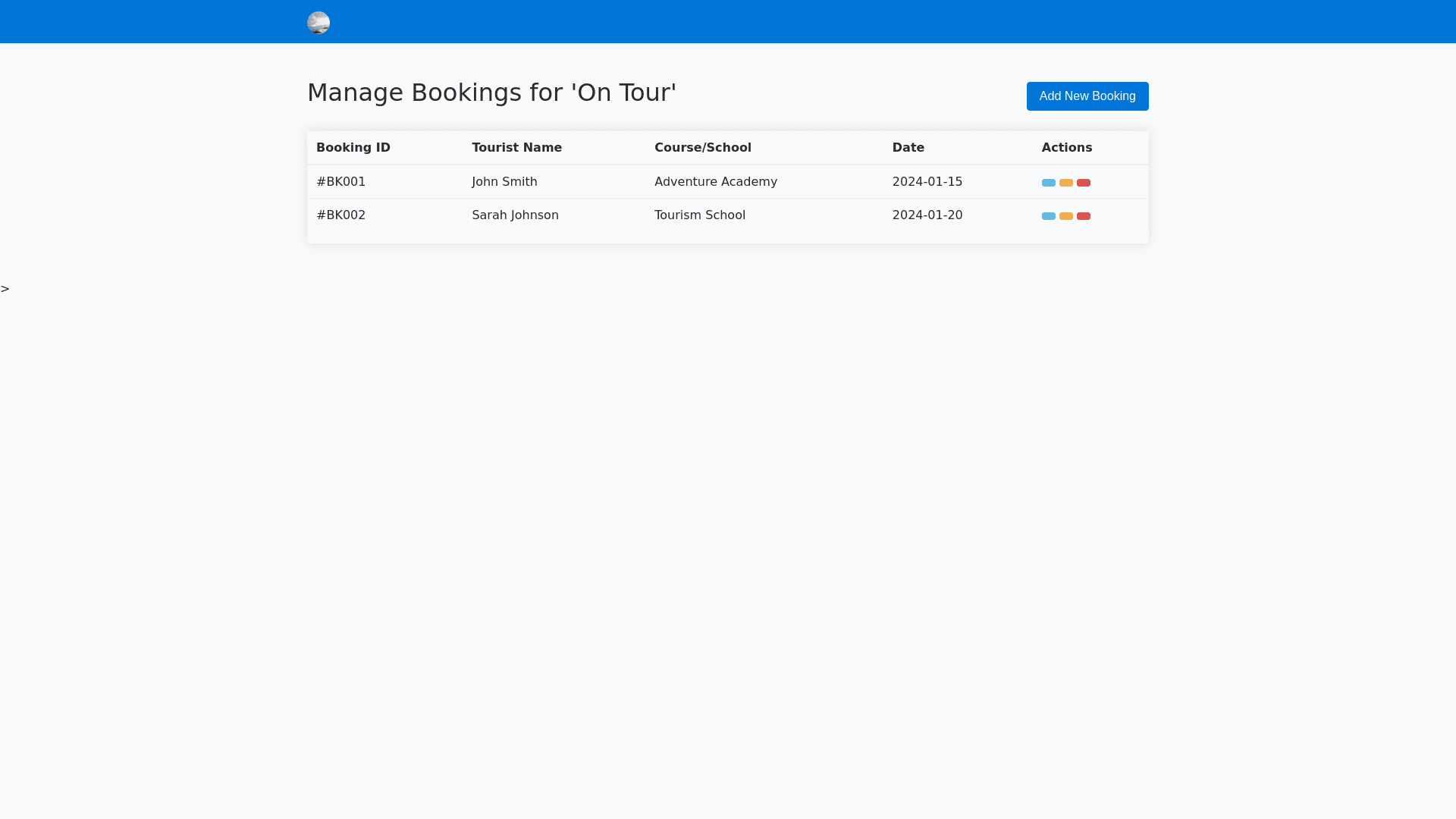Click the blue action button for booking #BK001
The width and height of the screenshot is (1456, 819).
point(1048,183)
